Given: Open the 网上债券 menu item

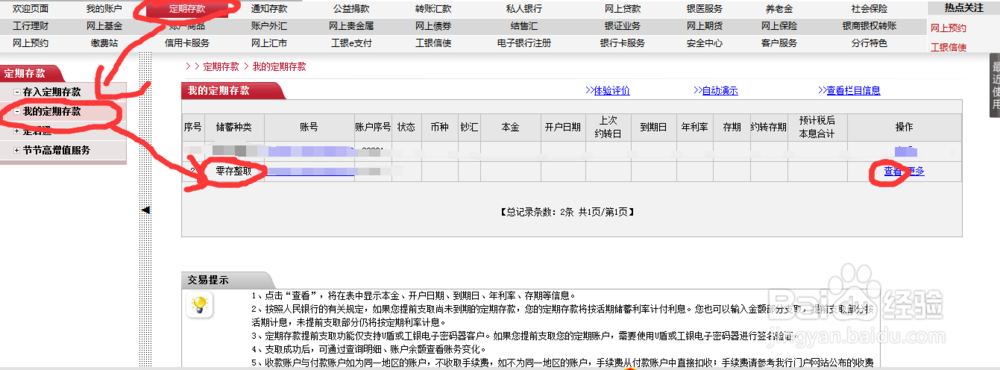Looking at the screenshot, I should tap(433, 26).
